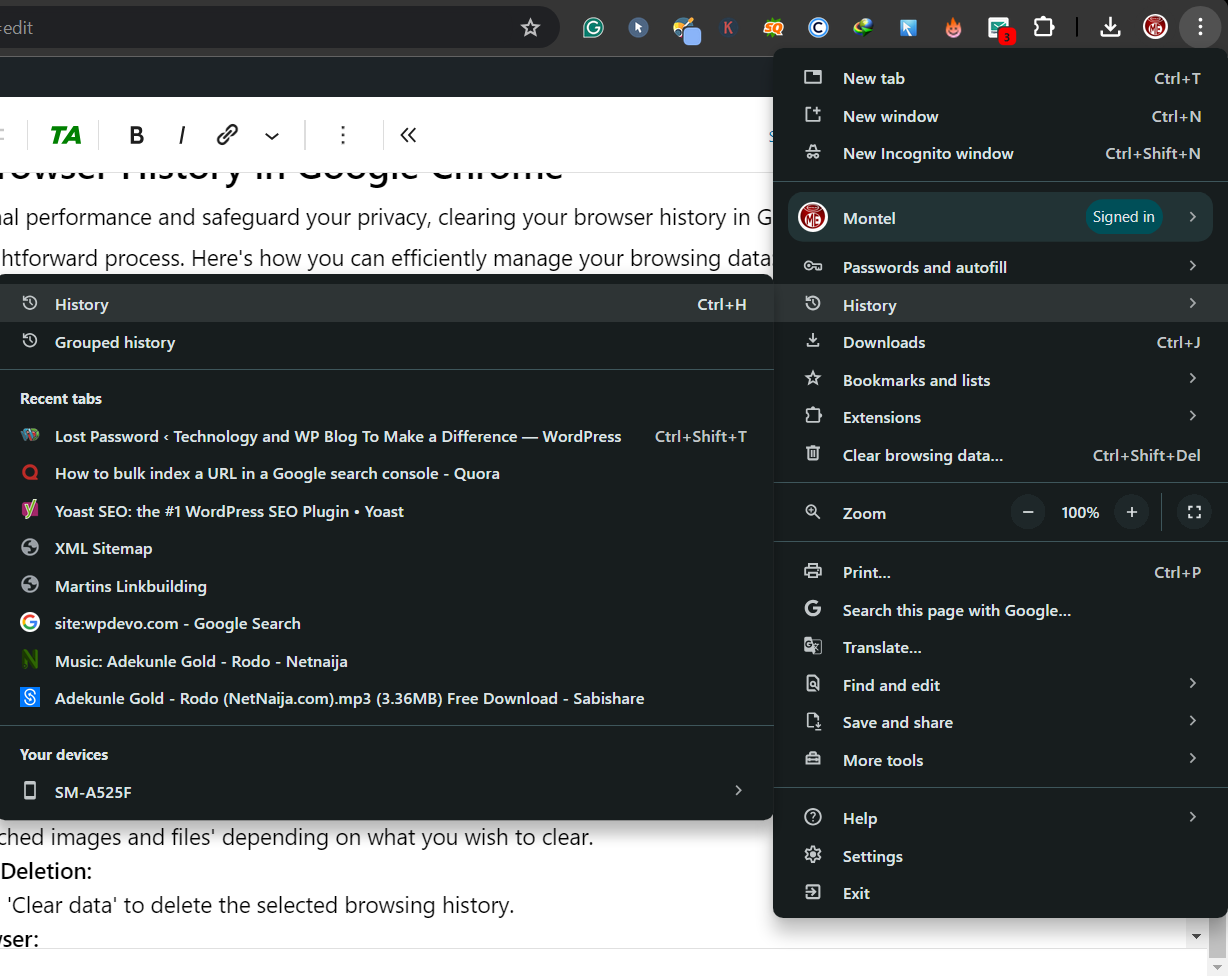The width and height of the screenshot is (1228, 976).
Task: Select New window menu item
Action: point(1000,116)
